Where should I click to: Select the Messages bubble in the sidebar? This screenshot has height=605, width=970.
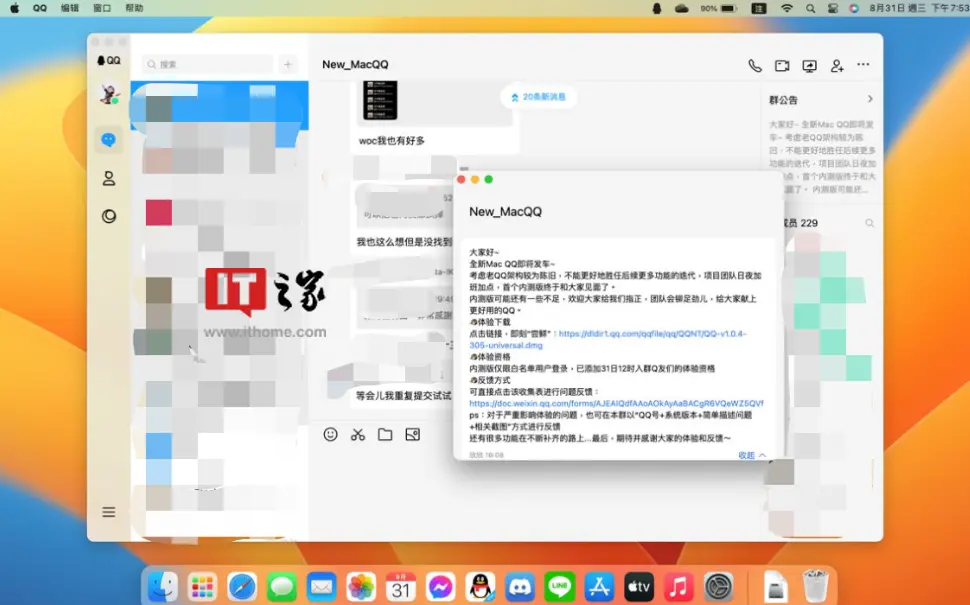(109, 140)
